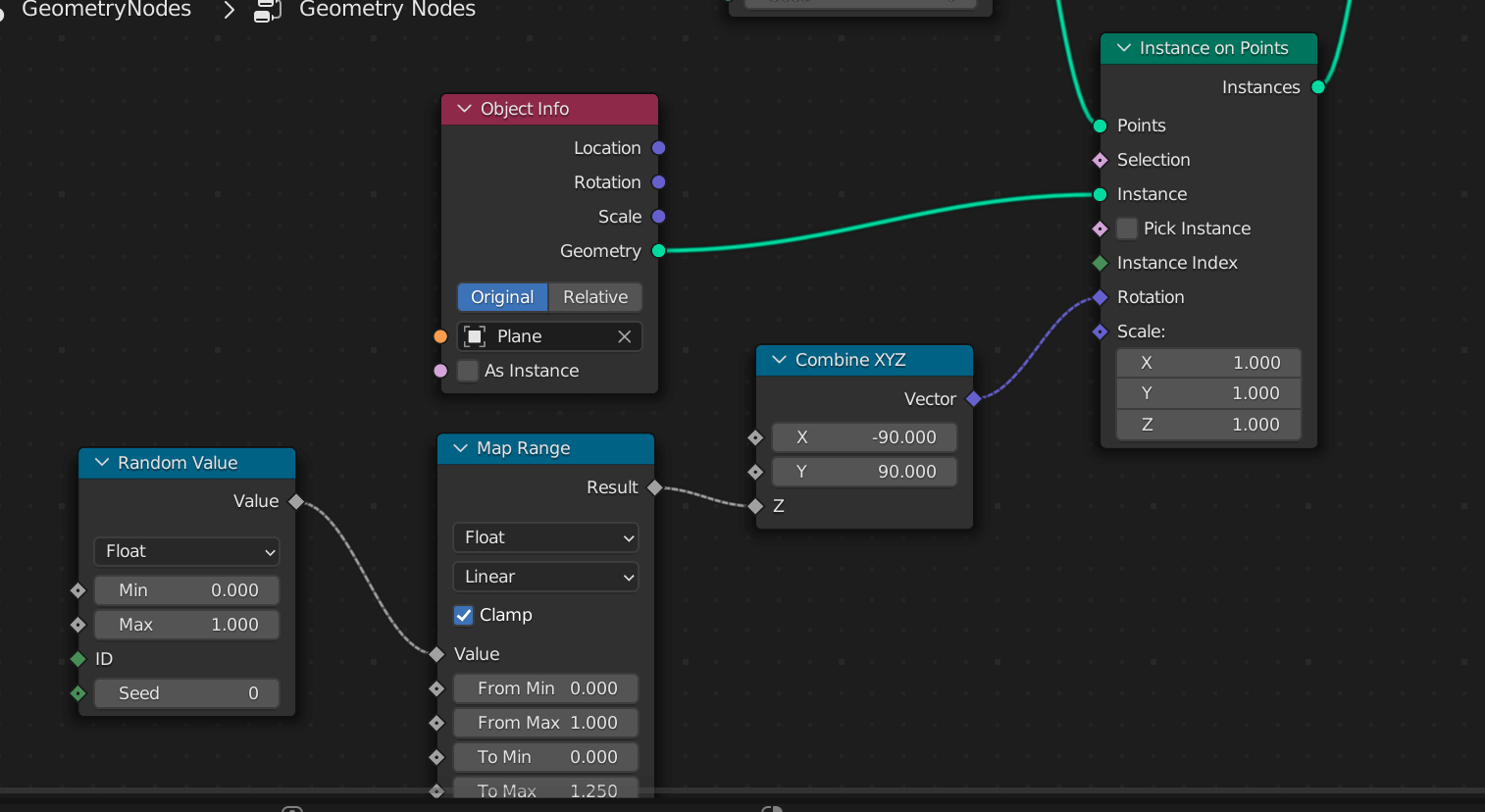Open the Float data type dropdown in Map Range
1485x812 pixels.
click(x=545, y=537)
